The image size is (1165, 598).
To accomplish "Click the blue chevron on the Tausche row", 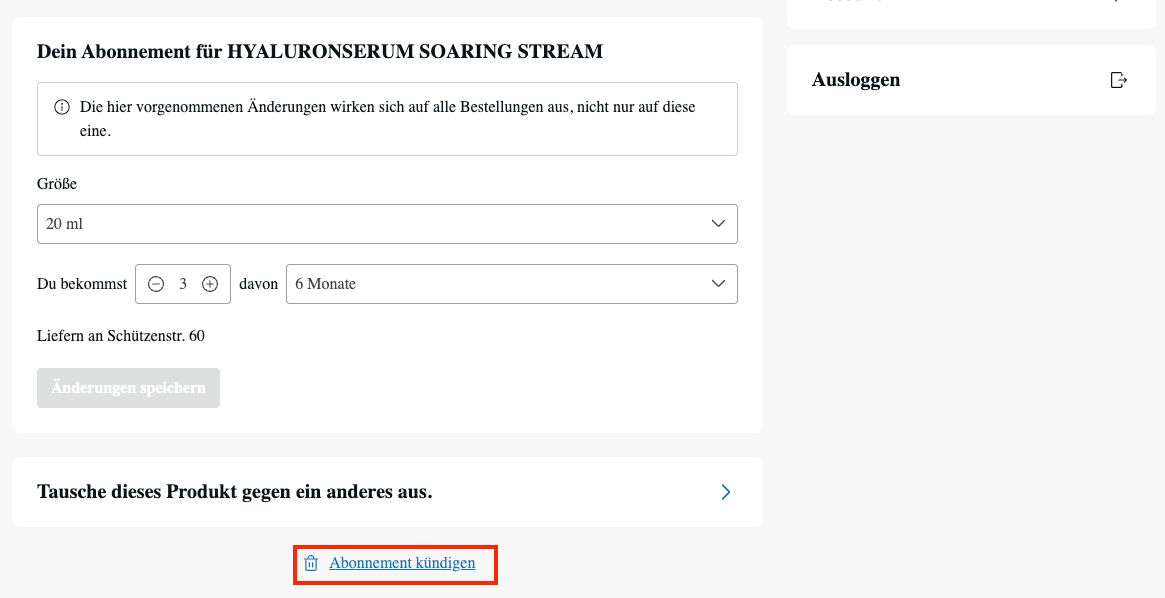I will 726,492.
